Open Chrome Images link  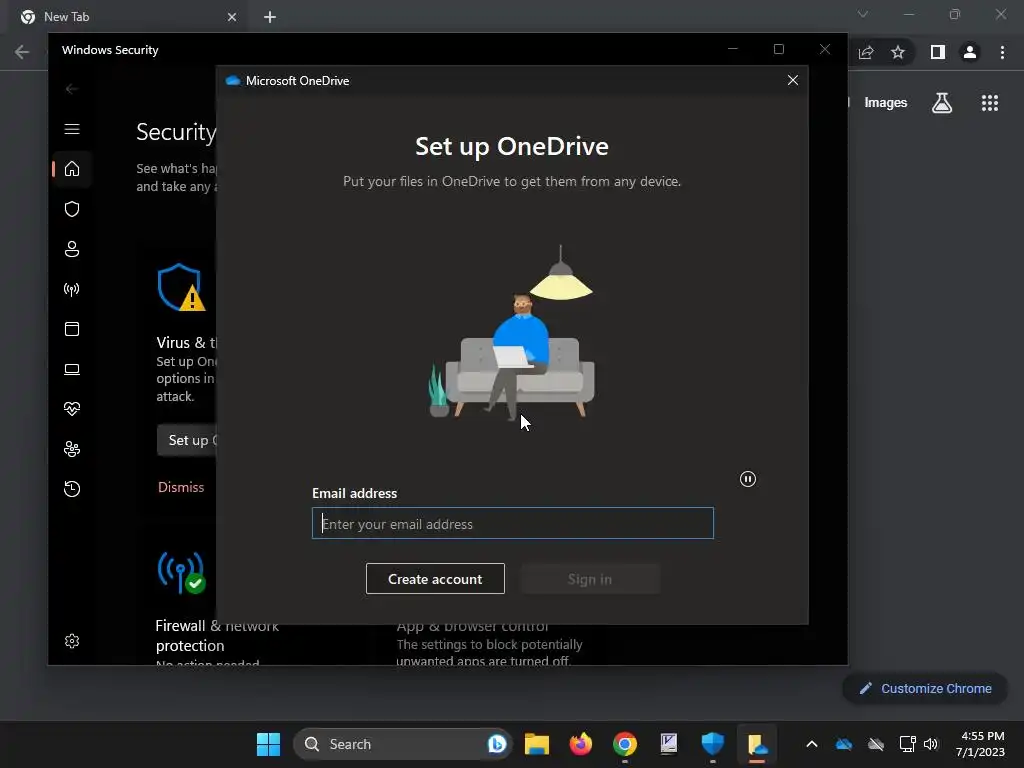(x=886, y=103)
